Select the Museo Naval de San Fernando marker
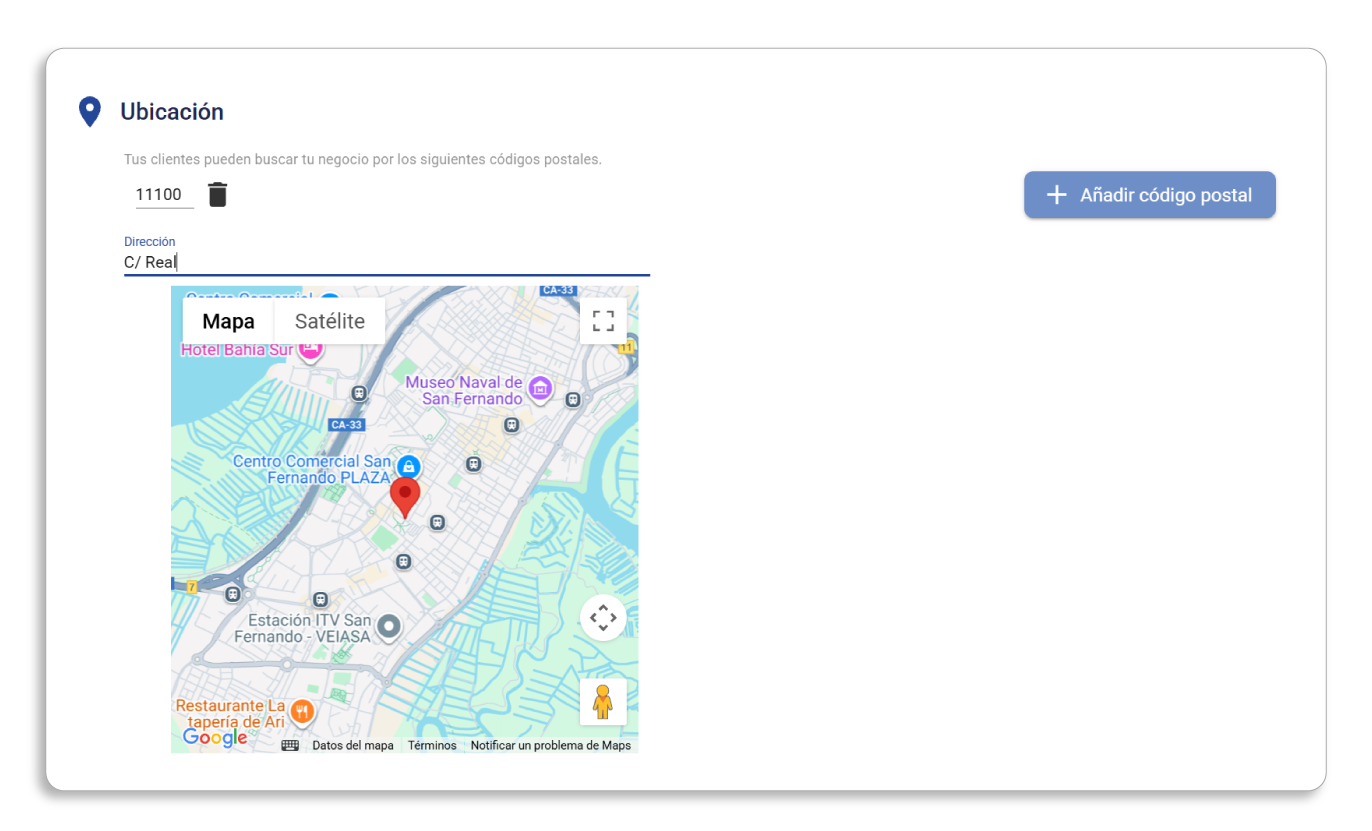 [540, 388]
